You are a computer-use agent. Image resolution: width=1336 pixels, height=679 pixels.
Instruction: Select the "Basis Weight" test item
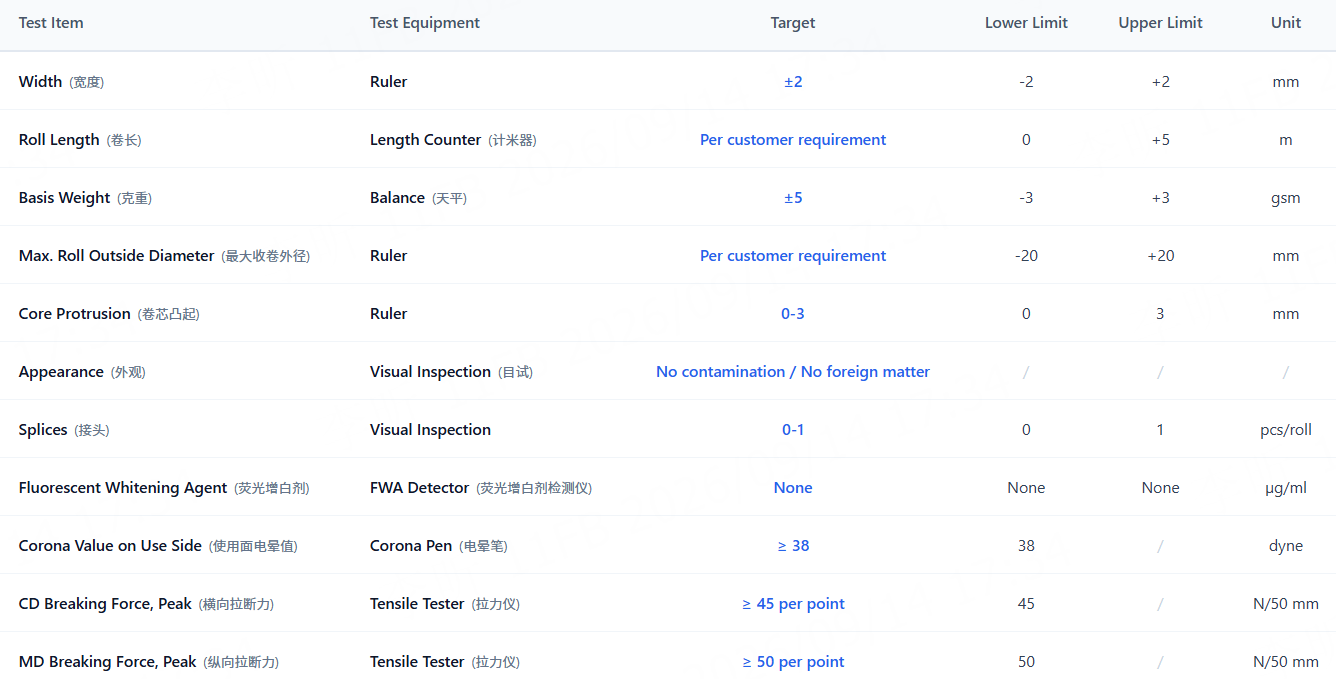pyautogui.click(x=85, y=198)
